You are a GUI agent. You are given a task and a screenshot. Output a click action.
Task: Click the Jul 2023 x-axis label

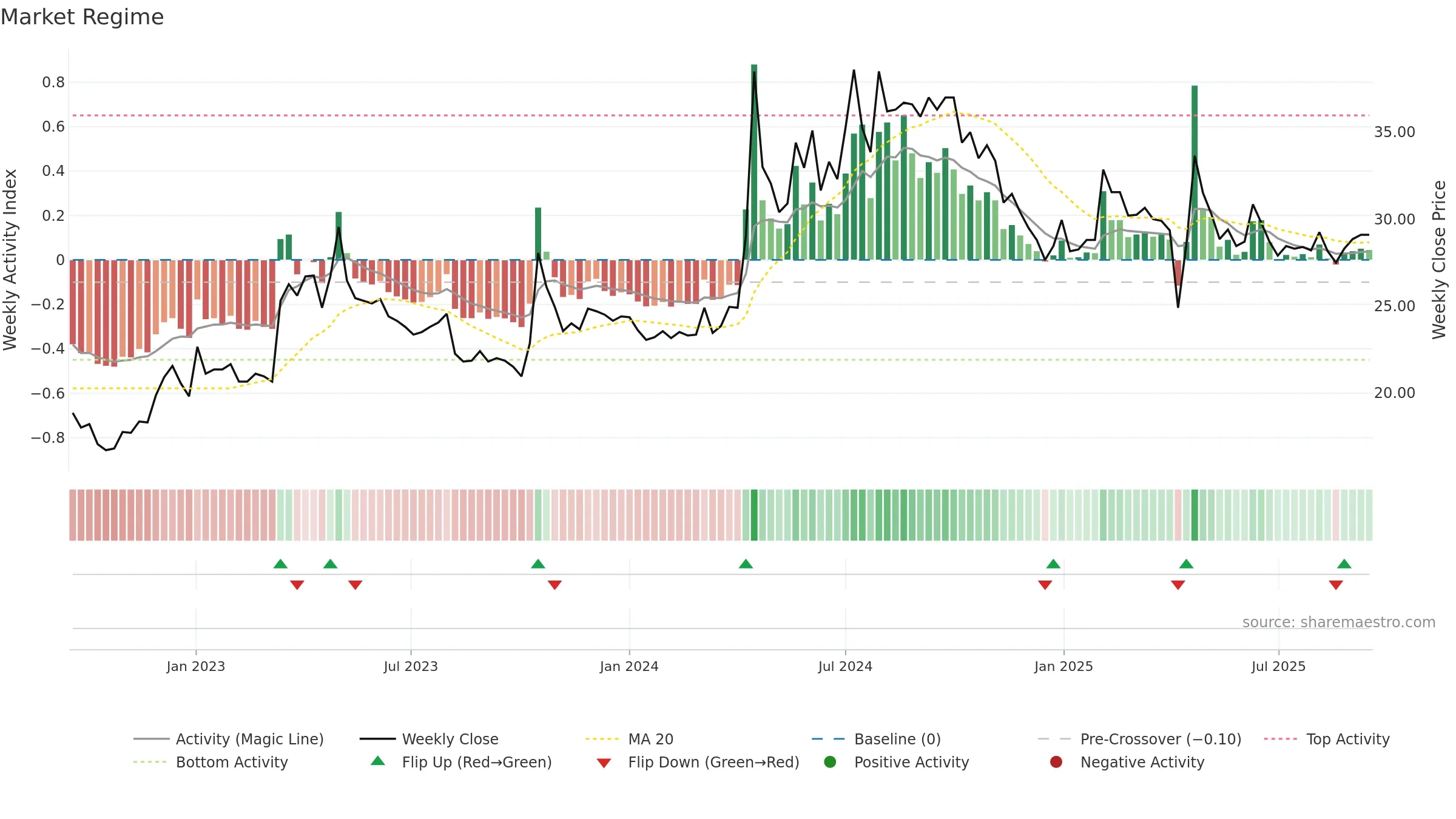click(x=411, y=666)
